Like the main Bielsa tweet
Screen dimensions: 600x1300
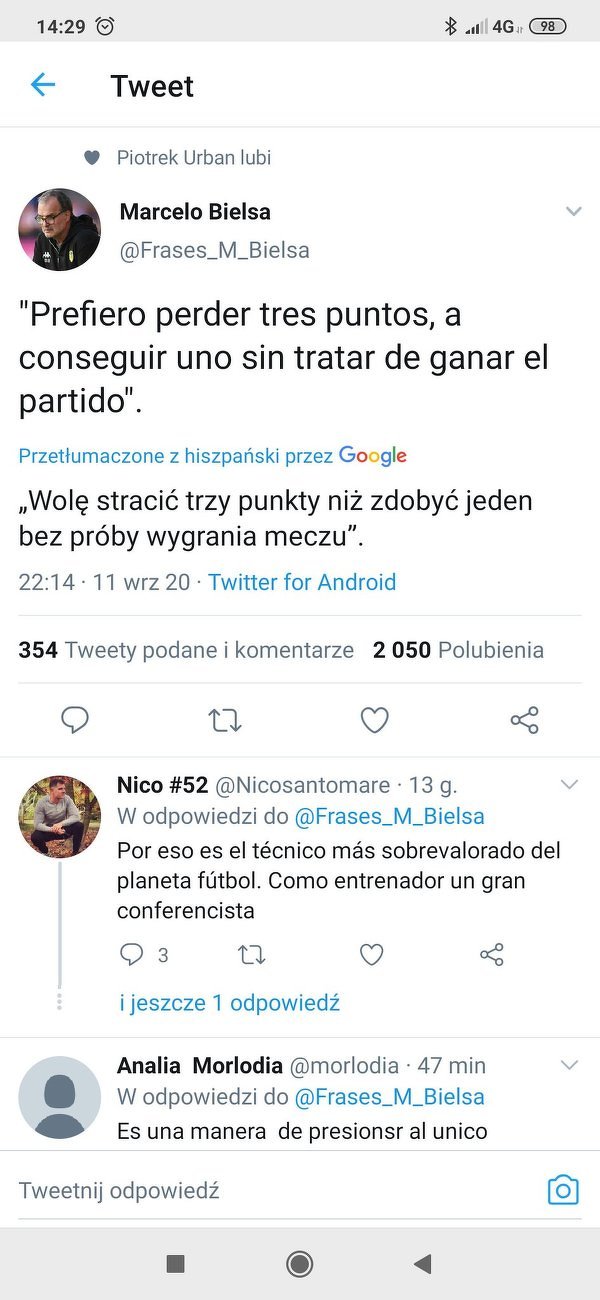pos(374,720)
